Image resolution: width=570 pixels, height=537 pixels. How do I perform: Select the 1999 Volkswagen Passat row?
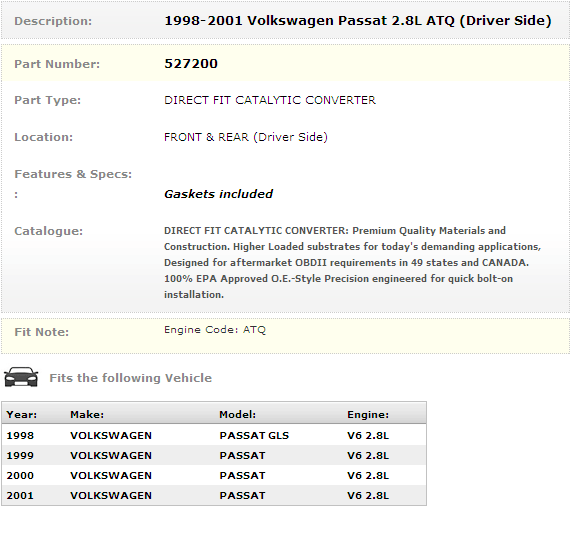[214, 455]
